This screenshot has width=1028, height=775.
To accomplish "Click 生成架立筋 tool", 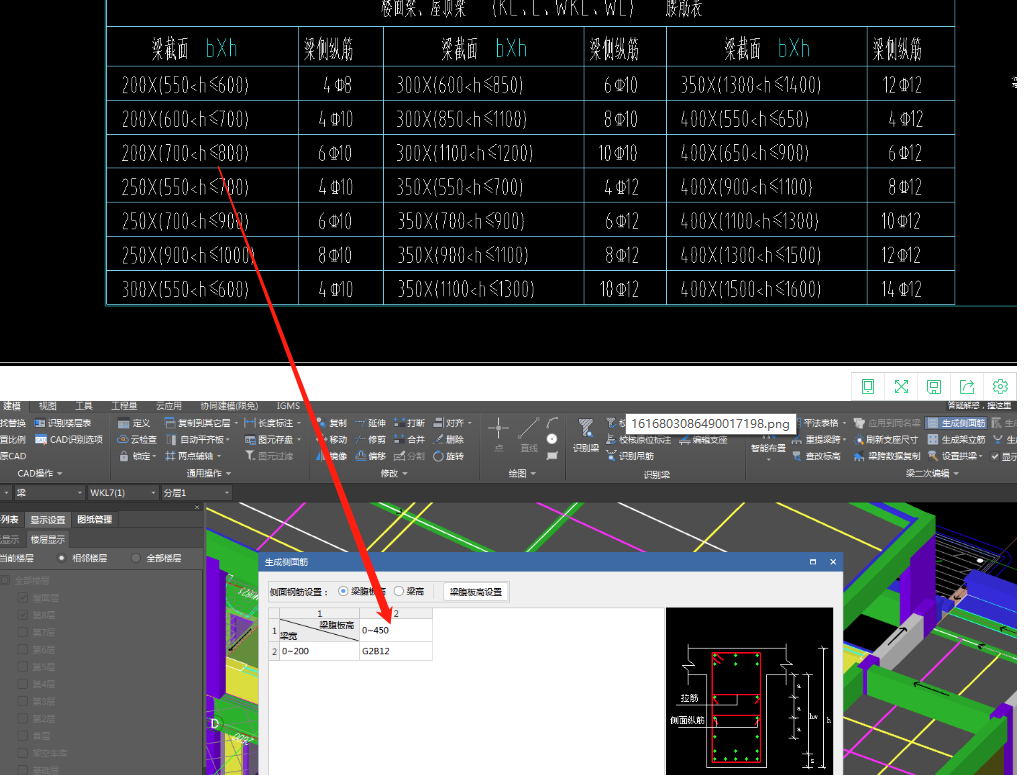I will pos(957,439).
